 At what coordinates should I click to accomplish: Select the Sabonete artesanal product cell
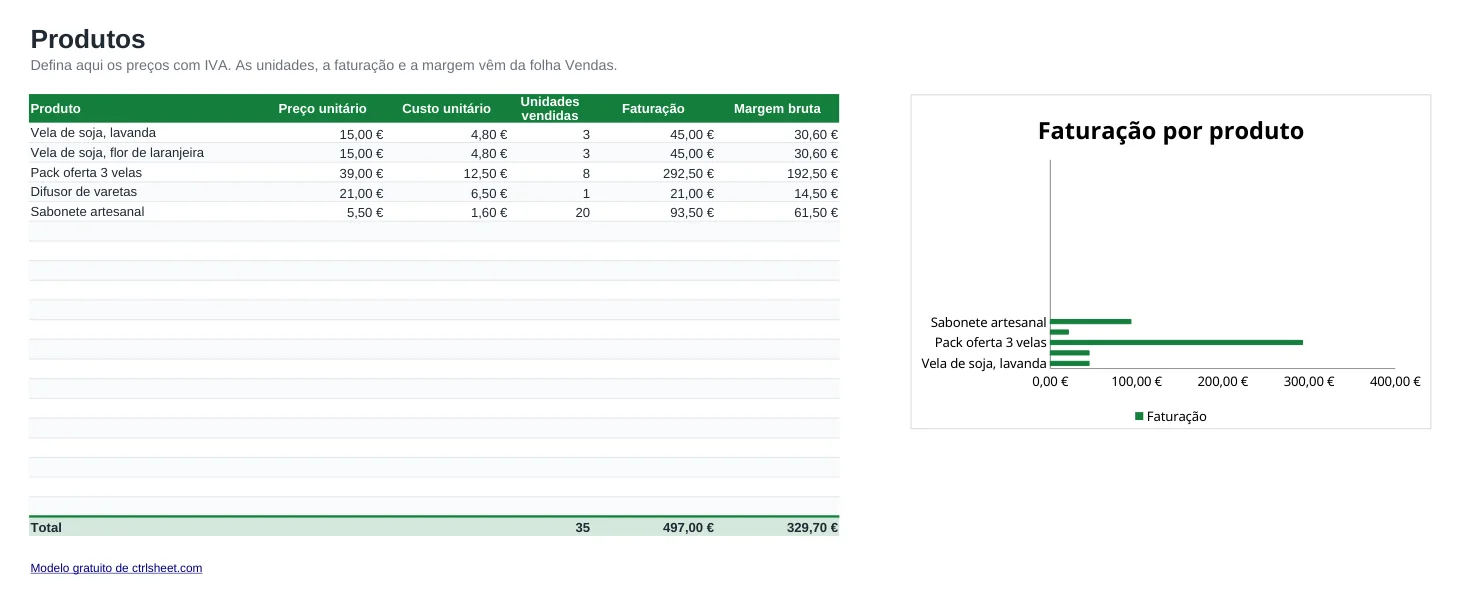click(87, 212)
